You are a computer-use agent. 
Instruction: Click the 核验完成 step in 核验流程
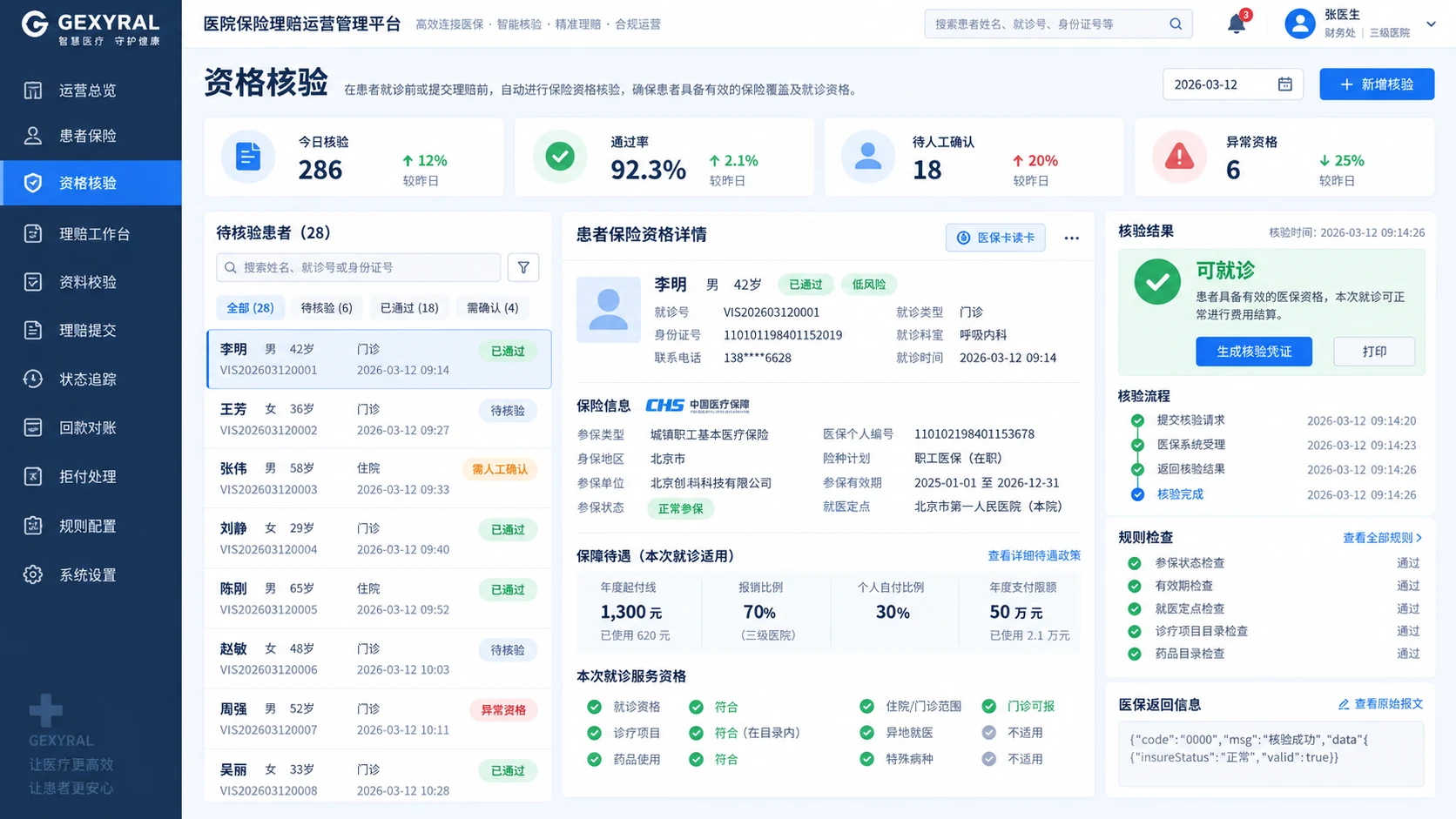[1180, 494]
